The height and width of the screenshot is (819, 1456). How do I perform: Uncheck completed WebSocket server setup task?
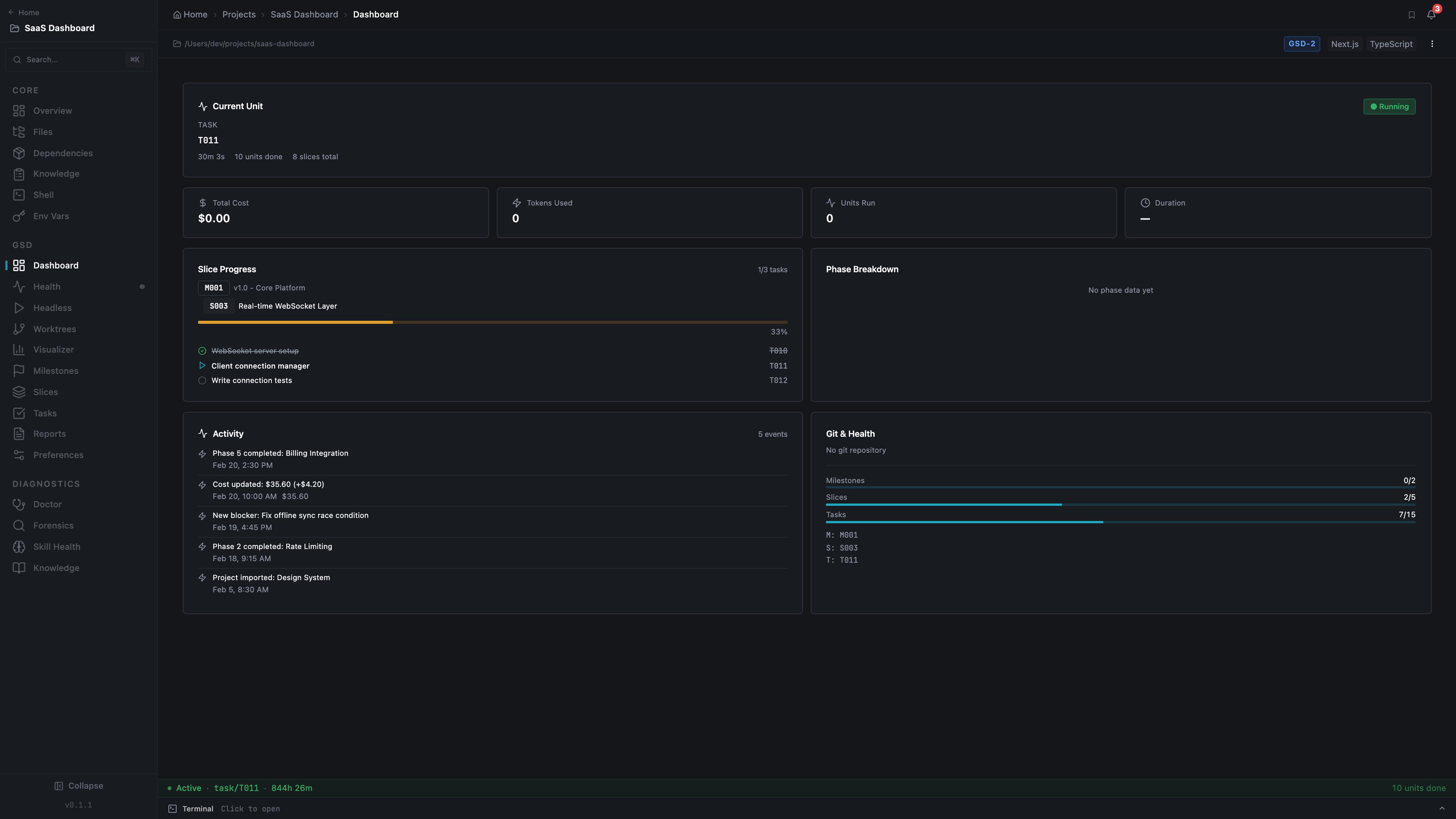click(x=202, y=350)
